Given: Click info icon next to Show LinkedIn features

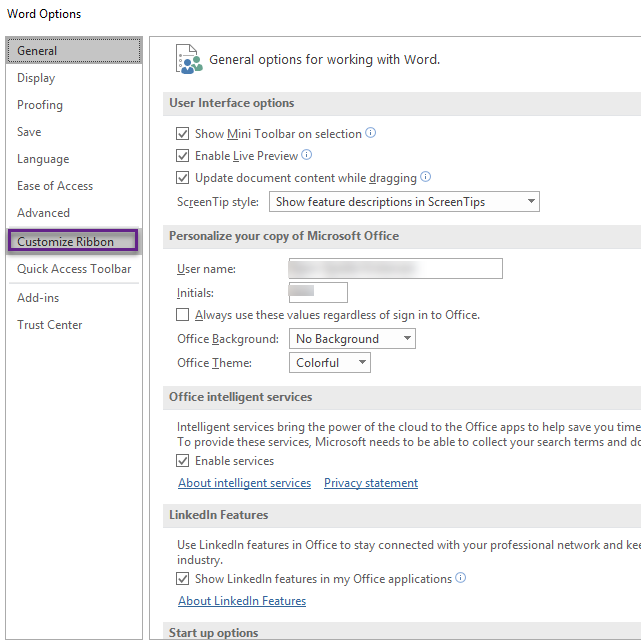Looking at the screenshot, I should pos(461,578).
